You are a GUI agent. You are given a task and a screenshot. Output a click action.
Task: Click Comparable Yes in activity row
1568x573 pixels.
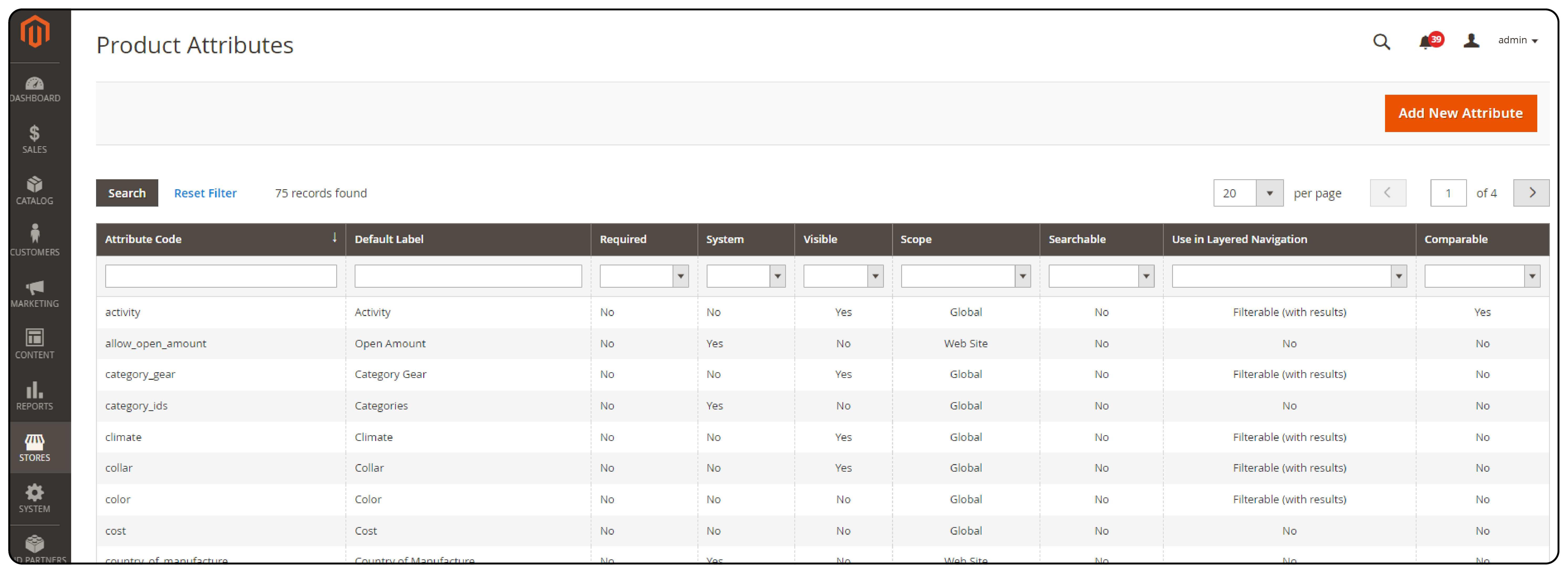point(1482,312)
